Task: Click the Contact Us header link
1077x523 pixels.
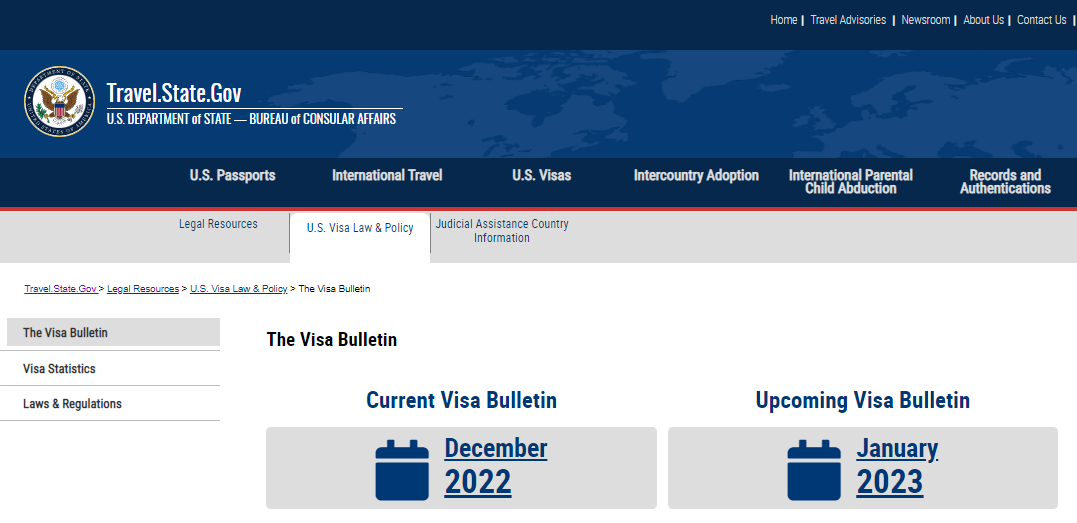Action: tap(1042, 20)
